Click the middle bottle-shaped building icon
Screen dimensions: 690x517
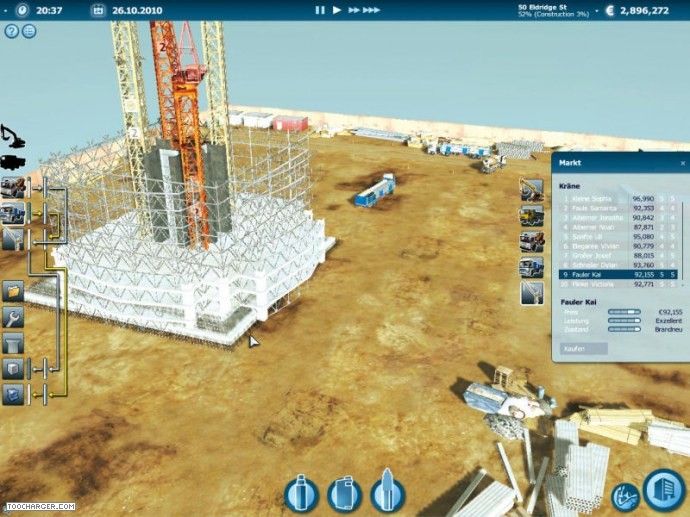(343, 494)
